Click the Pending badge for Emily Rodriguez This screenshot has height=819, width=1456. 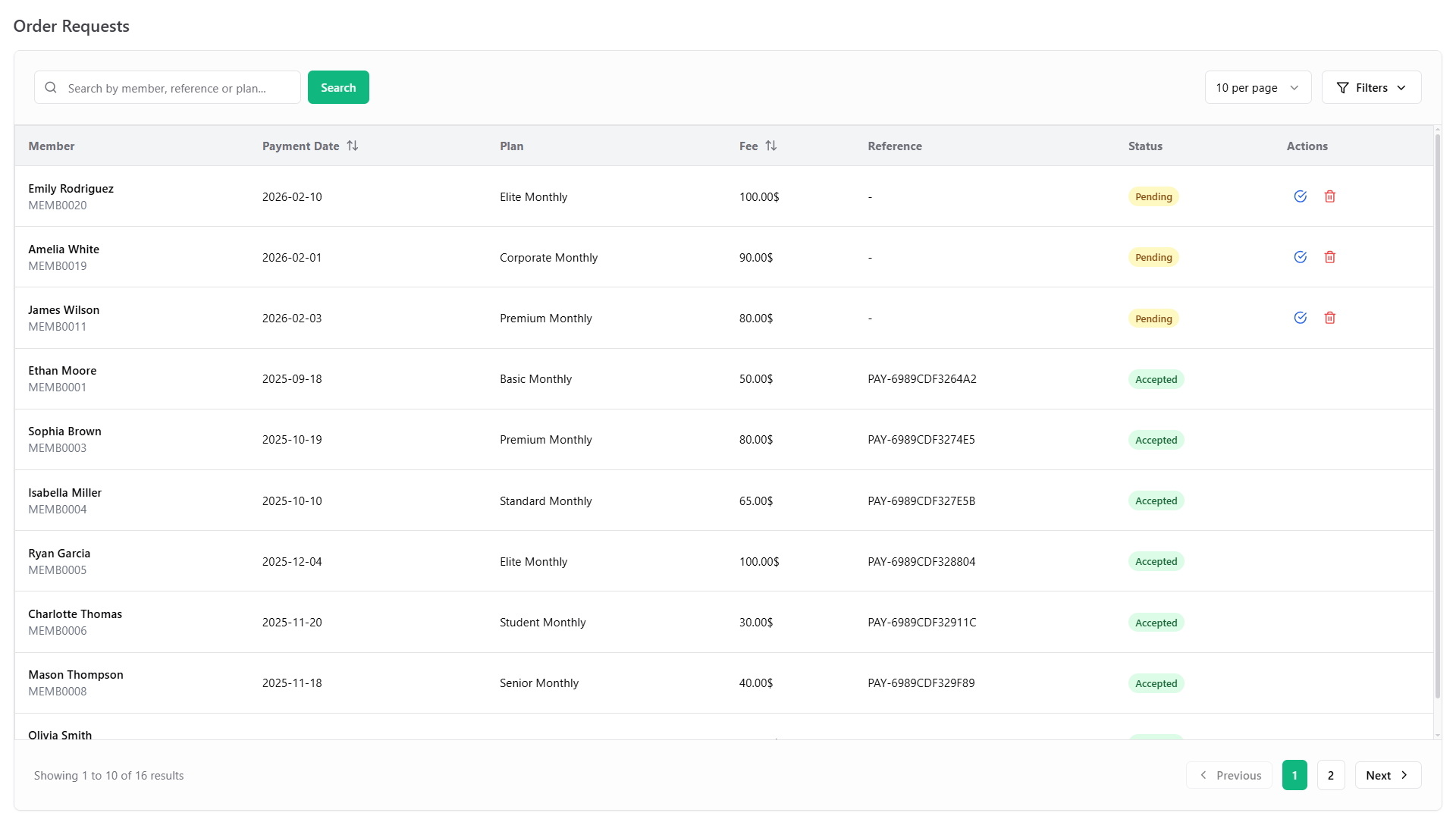[x=1153, y=196]
